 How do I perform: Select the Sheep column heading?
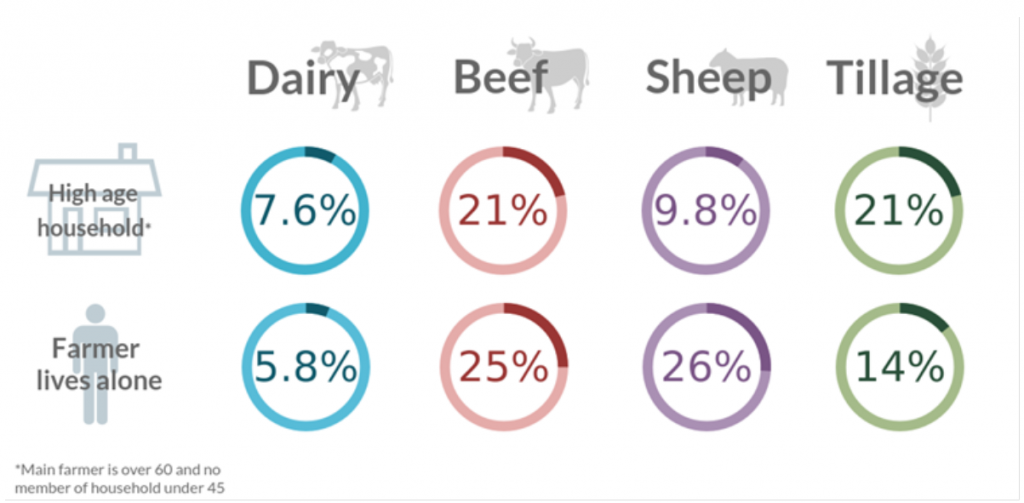[707, 80]
